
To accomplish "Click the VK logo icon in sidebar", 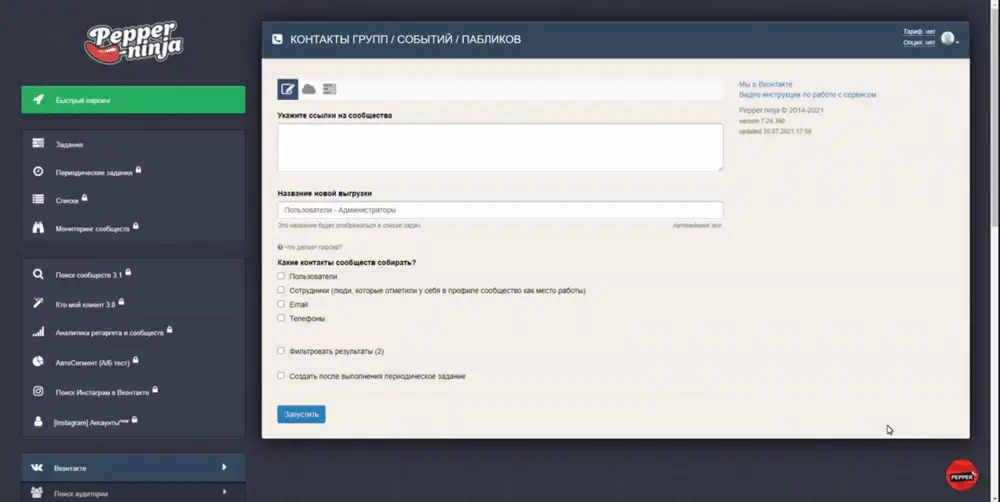I will 37,468.
